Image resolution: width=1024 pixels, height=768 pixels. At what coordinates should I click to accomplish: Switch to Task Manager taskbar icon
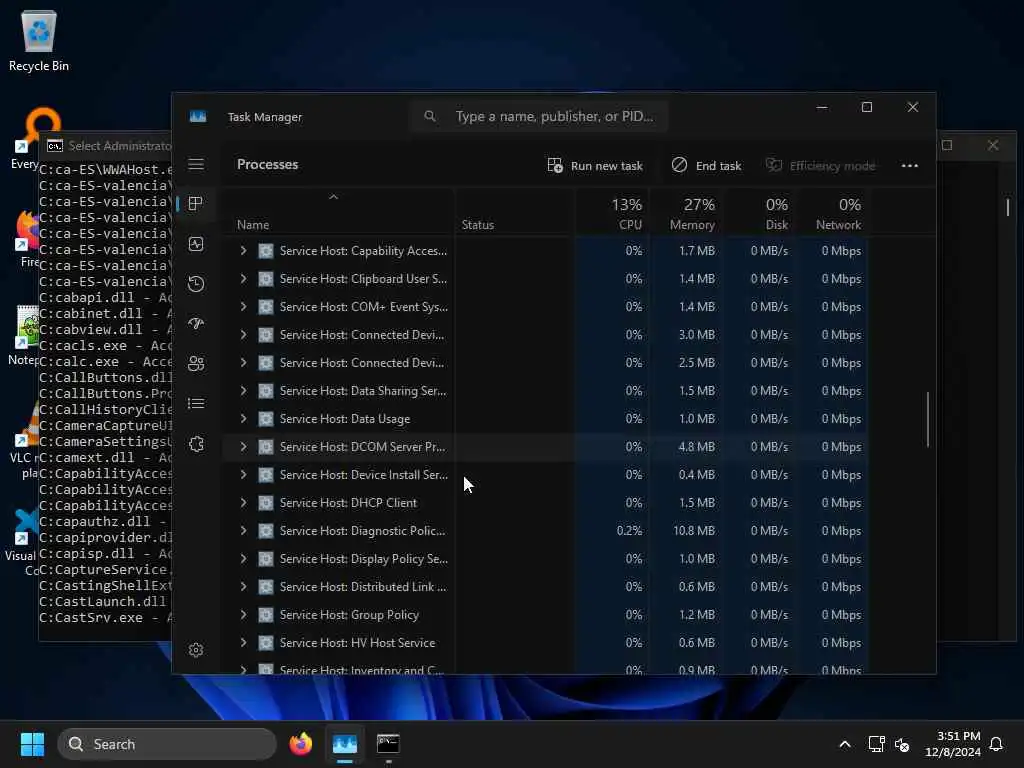345,744
